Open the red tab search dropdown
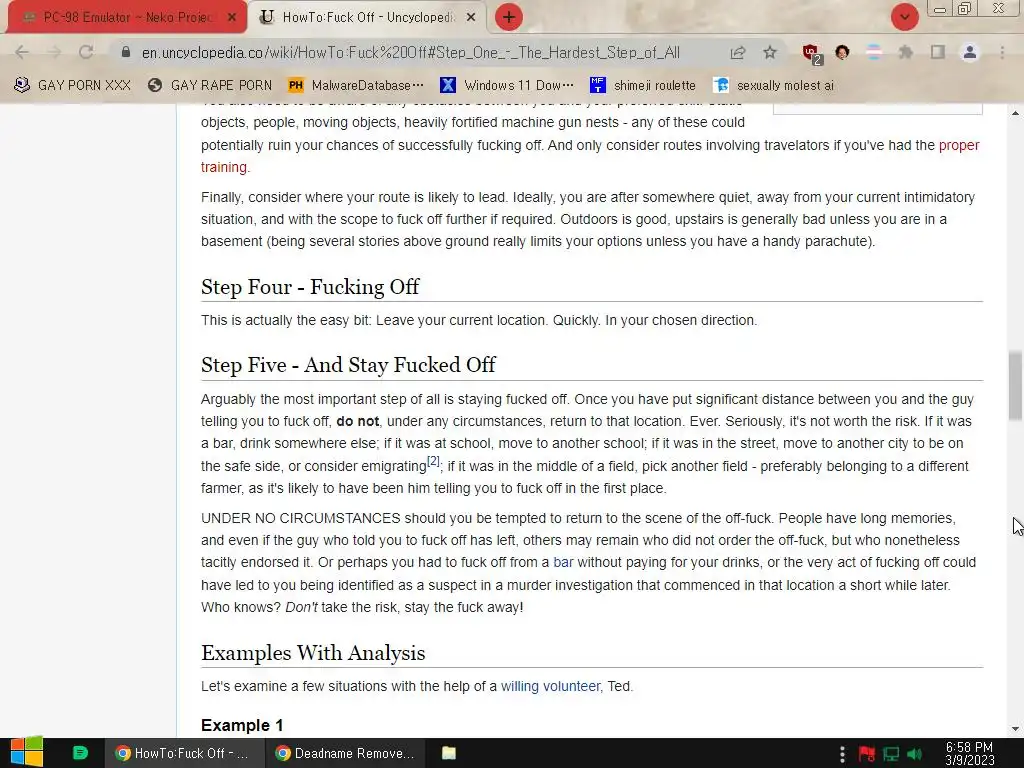 coord(904,17)
